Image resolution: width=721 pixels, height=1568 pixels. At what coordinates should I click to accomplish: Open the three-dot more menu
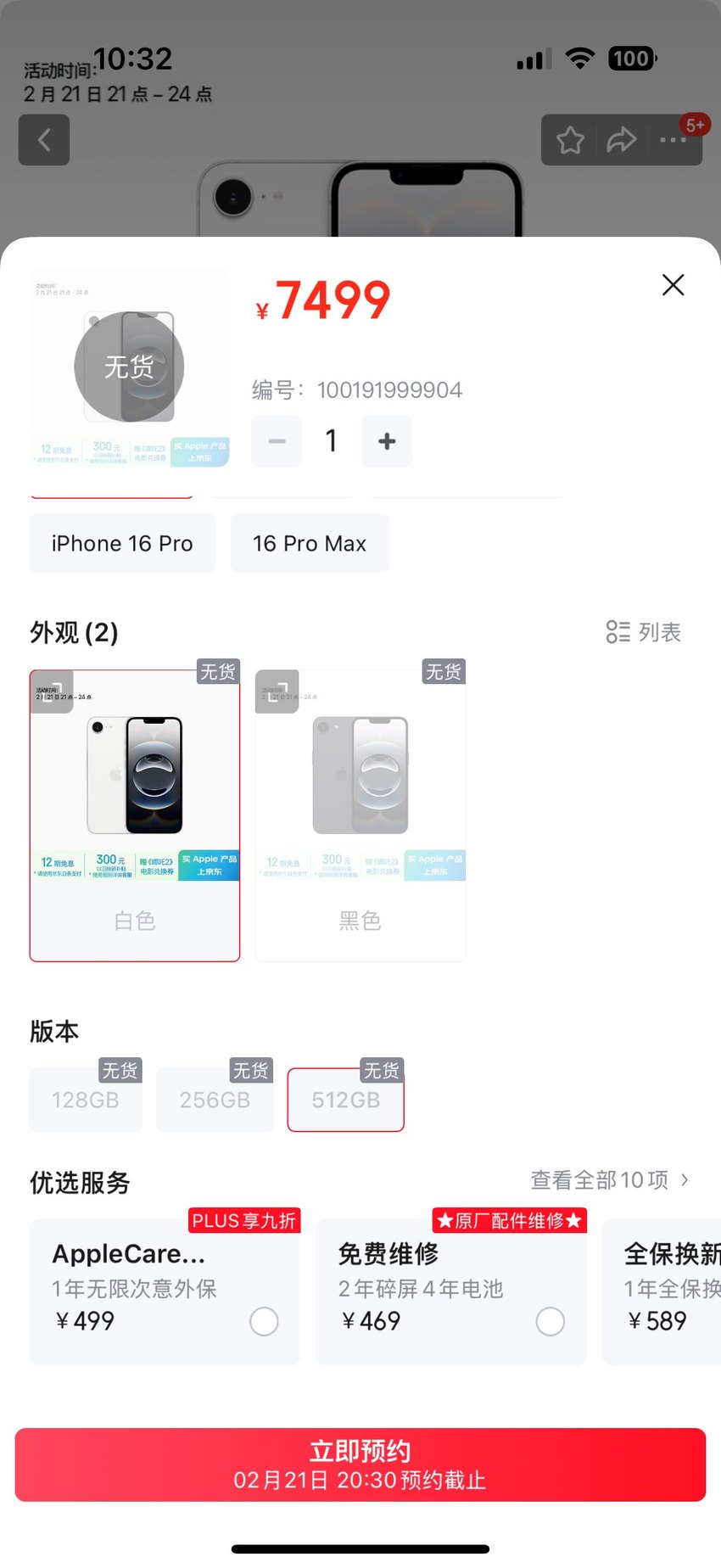click(x=673, y=140)
